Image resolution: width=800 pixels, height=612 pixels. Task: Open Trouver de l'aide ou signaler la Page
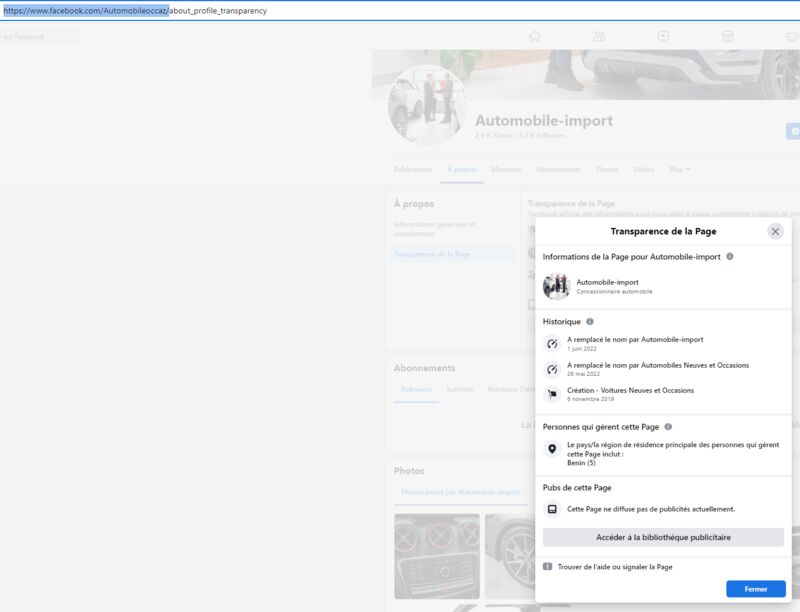(x=615, y=567)
